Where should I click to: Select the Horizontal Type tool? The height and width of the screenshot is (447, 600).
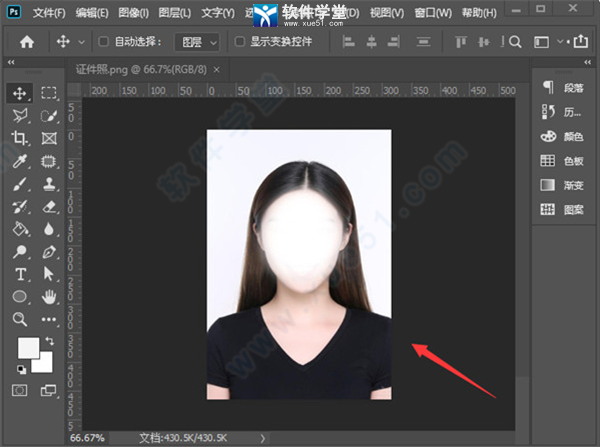(x=20, y=274)
